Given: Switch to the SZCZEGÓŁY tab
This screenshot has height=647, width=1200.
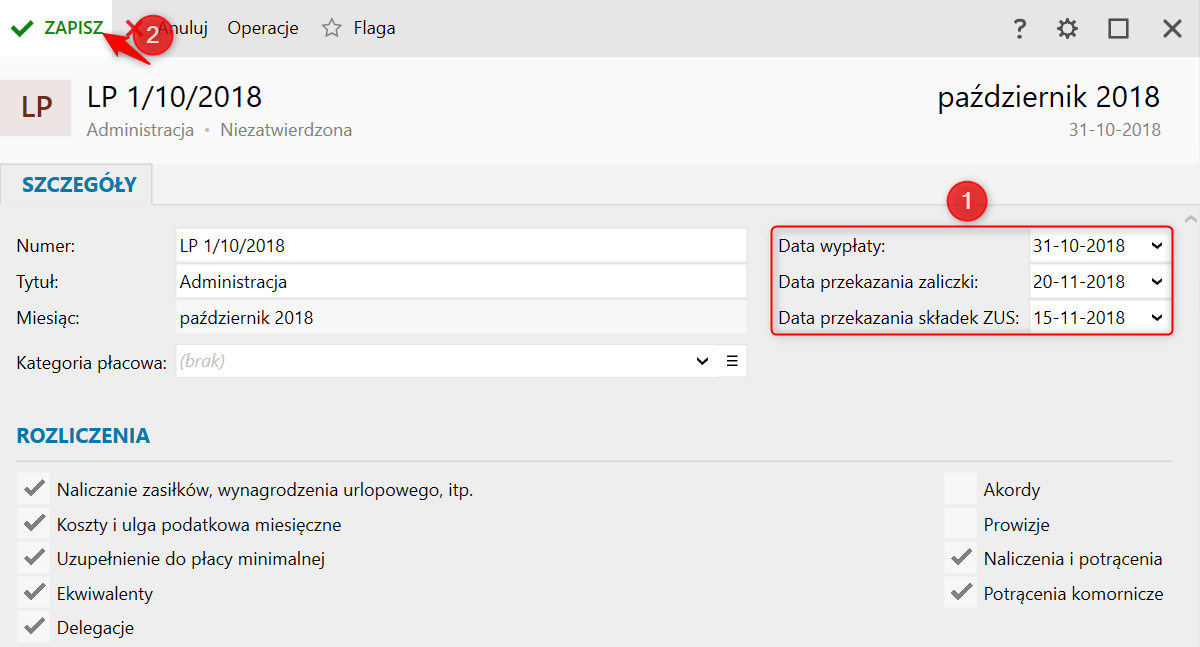Looking at the screenshot, I should point(79,185).
